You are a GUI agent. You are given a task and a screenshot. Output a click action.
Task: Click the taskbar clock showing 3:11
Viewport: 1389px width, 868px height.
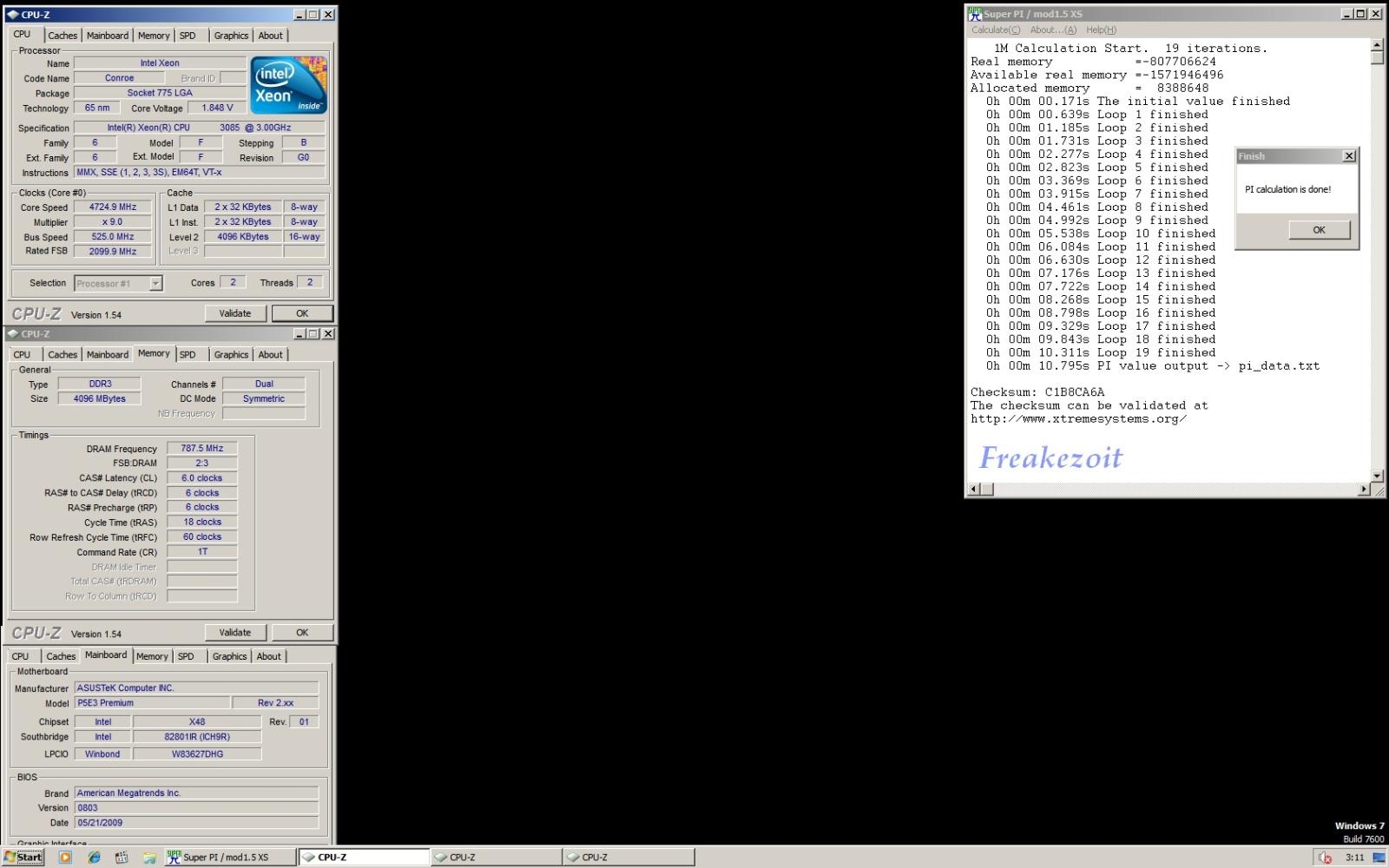pyautogui.click(x=1354, y=857)
